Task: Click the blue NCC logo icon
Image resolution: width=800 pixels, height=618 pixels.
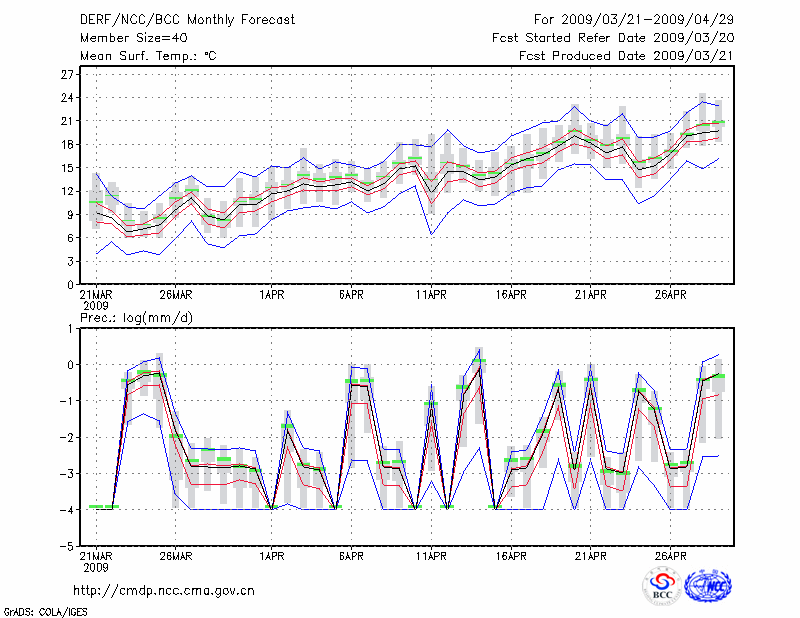Action: [x=707, y=585]
